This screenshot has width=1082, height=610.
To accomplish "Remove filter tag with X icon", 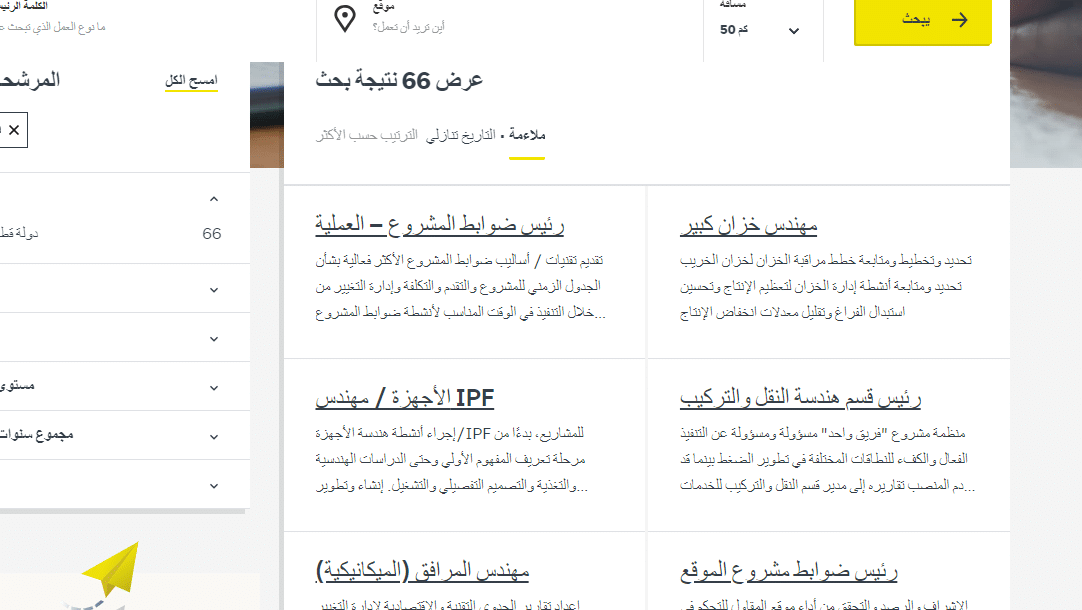I will 14,130.
